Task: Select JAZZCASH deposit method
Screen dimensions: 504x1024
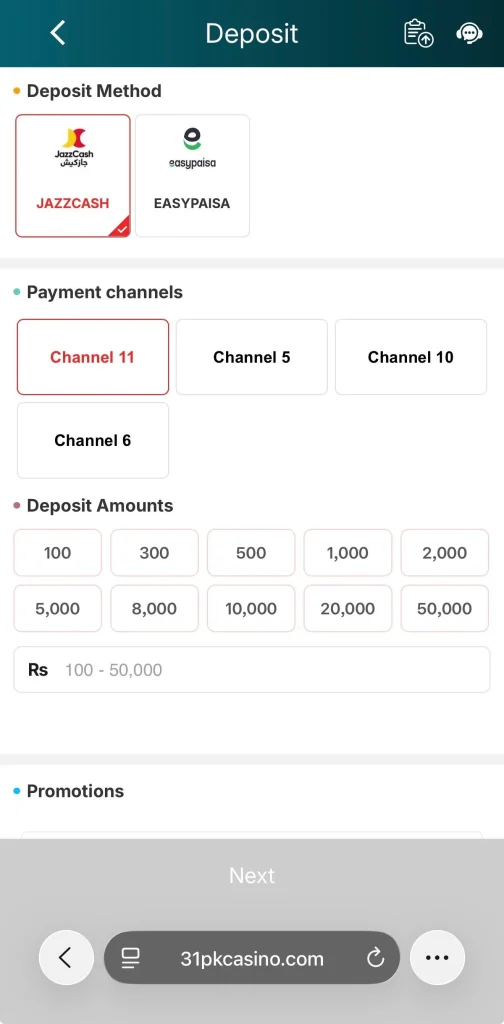Action: tap(73, 176)
